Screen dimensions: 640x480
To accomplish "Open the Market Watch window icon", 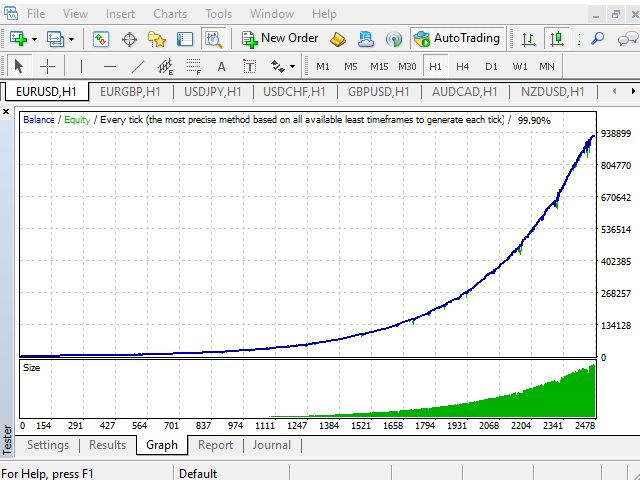I will coord(100,39).
